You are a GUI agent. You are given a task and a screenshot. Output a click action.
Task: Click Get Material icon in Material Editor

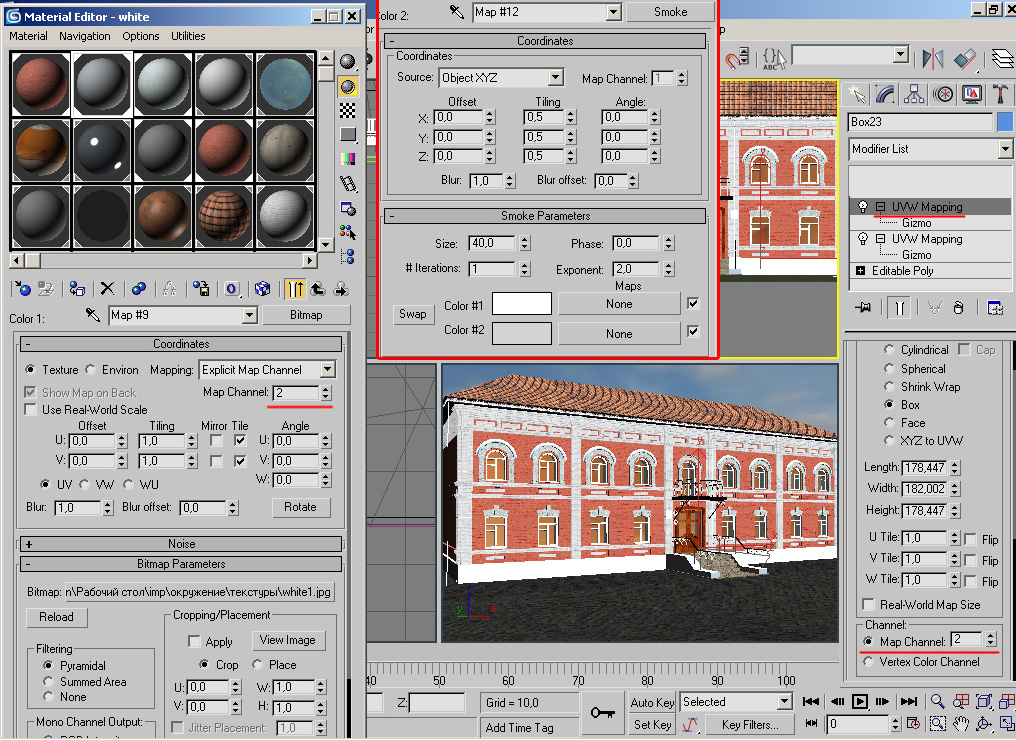22,289
